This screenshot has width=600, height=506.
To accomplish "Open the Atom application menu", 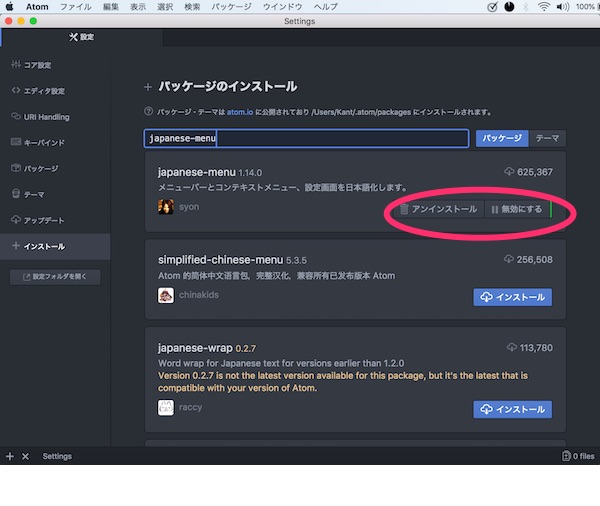I will pos(37,7).
